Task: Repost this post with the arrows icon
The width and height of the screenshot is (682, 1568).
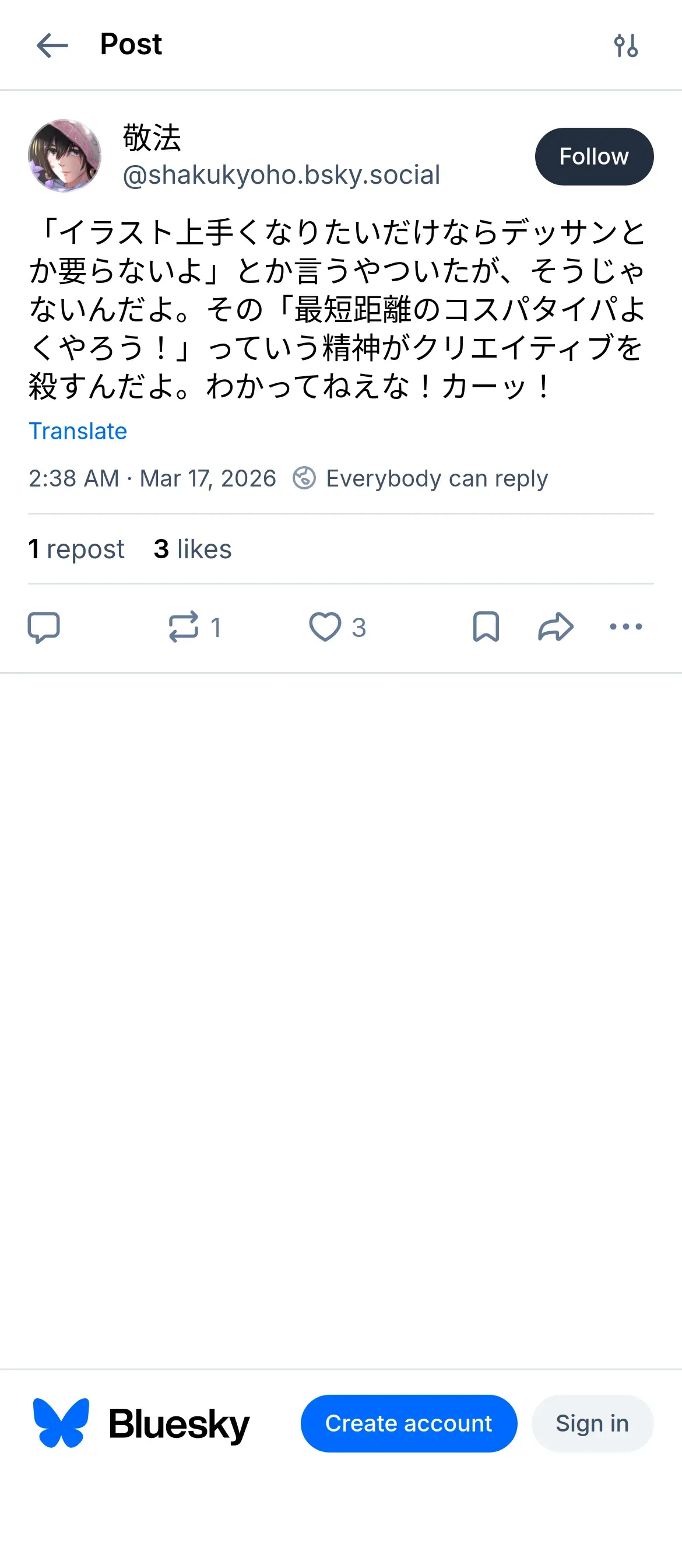Action: (184, 627)
